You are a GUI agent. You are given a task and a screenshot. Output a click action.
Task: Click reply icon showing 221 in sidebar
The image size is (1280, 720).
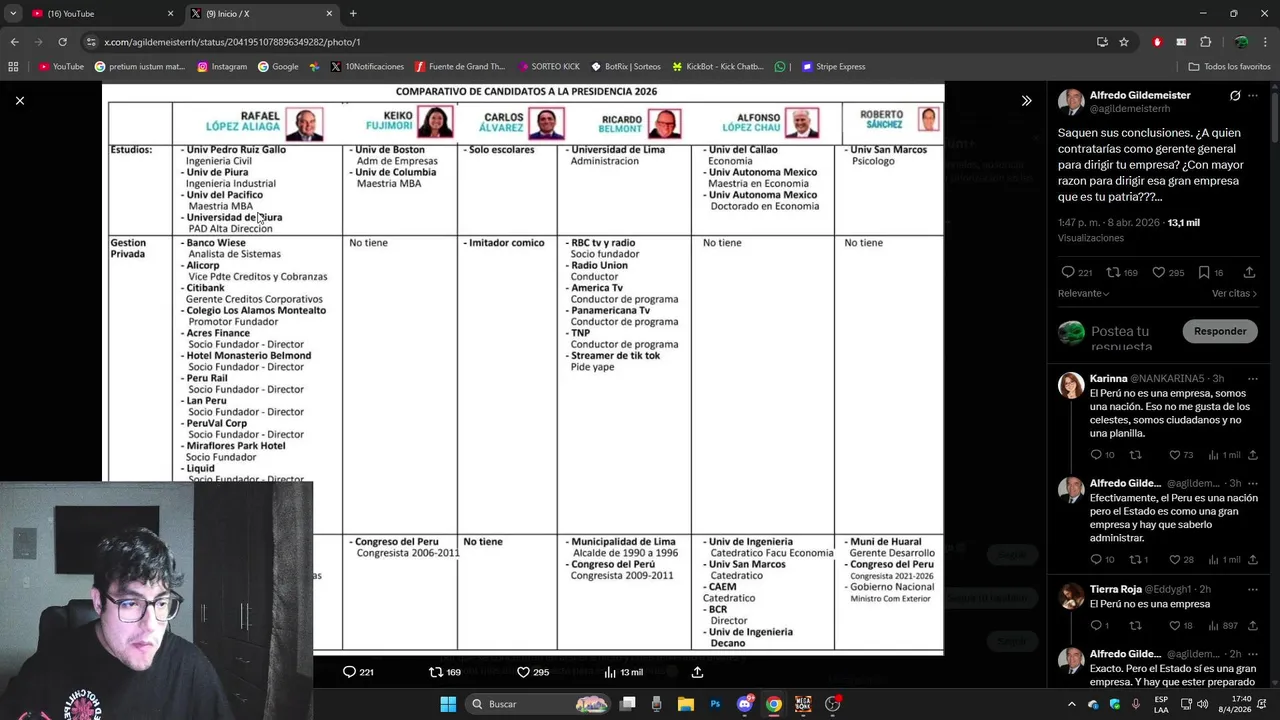[x=1077, y=272]
